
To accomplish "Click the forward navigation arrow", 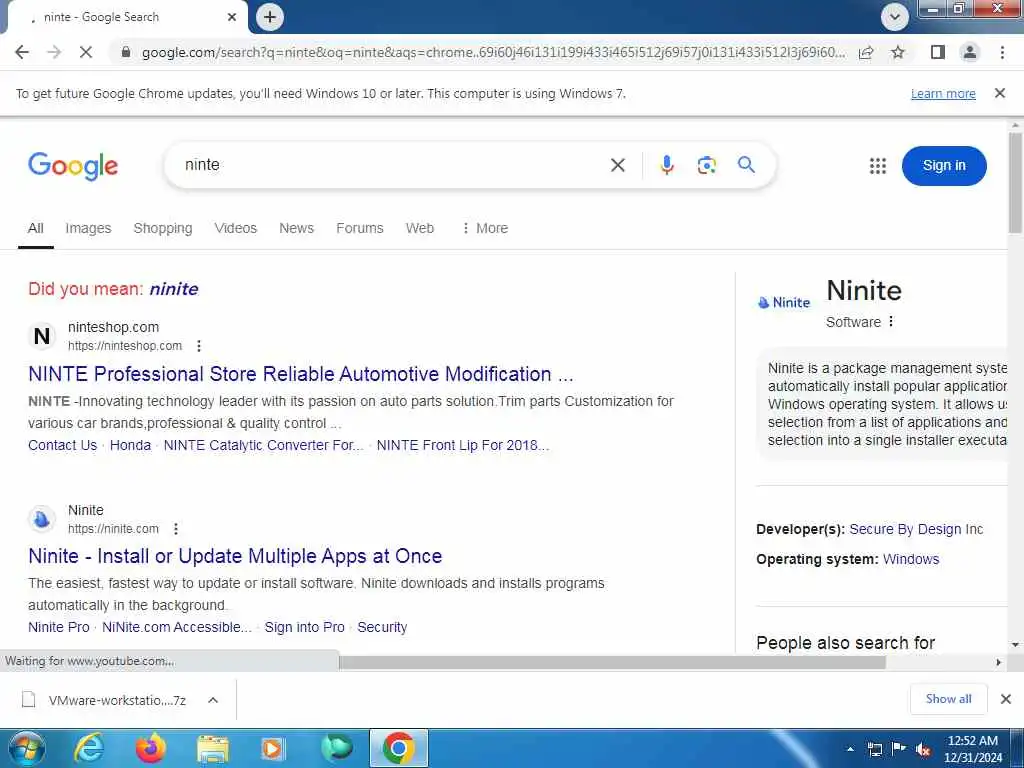I will point(54,52).
